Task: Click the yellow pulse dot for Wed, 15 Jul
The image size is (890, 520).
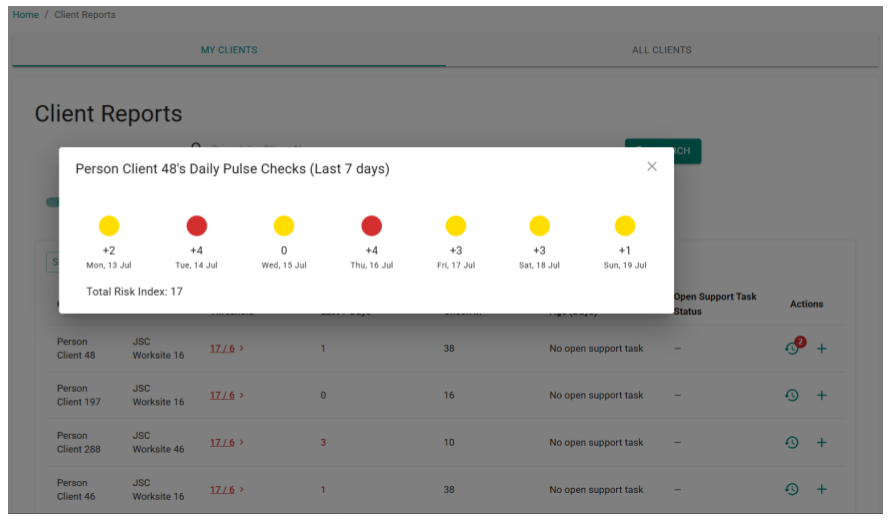Action: [284, 226]
